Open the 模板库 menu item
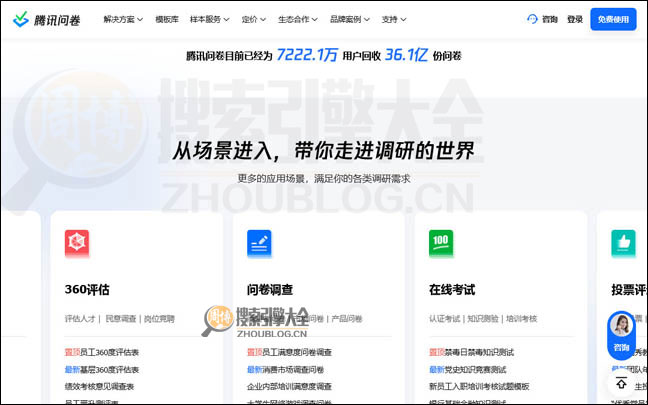This screenshot has width=648, height=405. click(x=167, y=19)
